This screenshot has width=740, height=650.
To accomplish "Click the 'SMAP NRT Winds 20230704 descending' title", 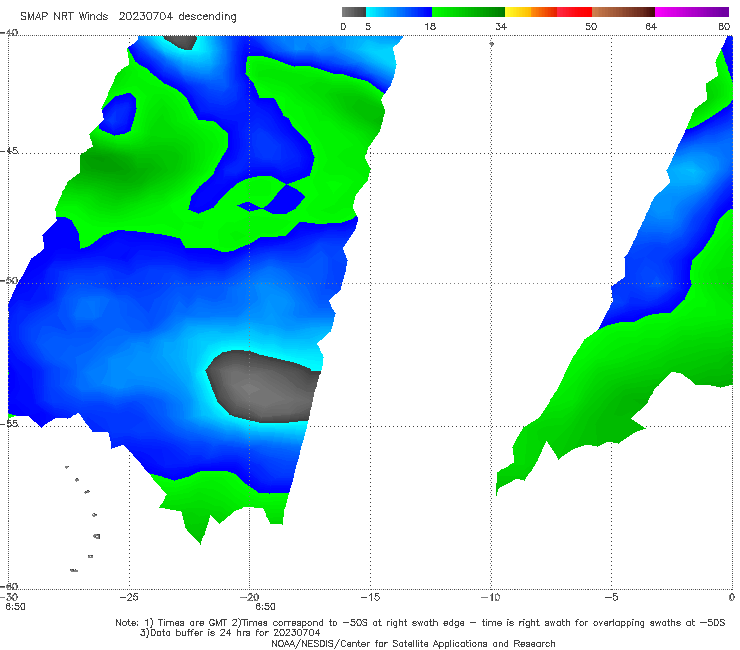I will click(x=128, y=17).
